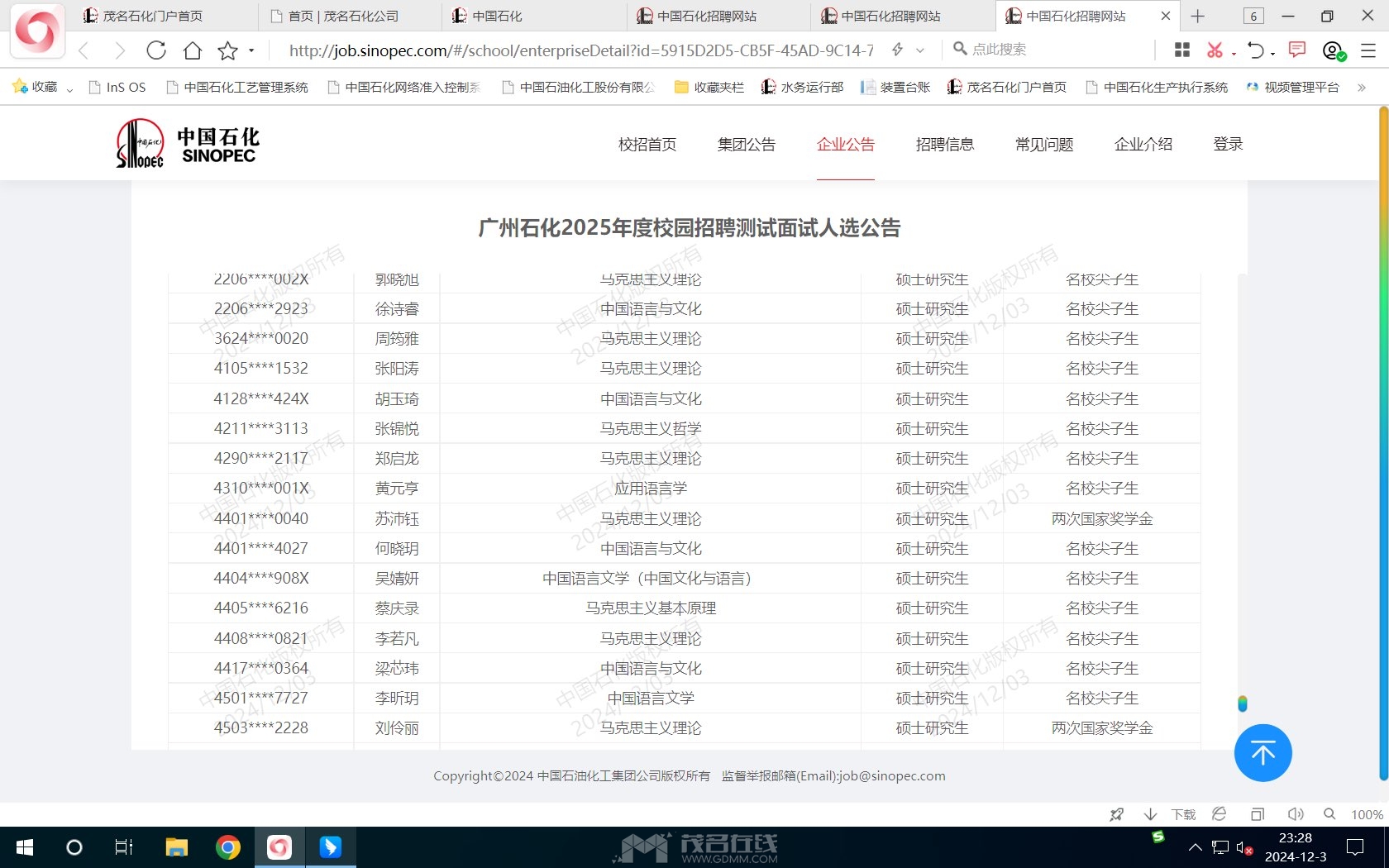Open the apps grid icon in toolbar
Viewport: 1389px width, 868px height.
tap(1182, 50)
